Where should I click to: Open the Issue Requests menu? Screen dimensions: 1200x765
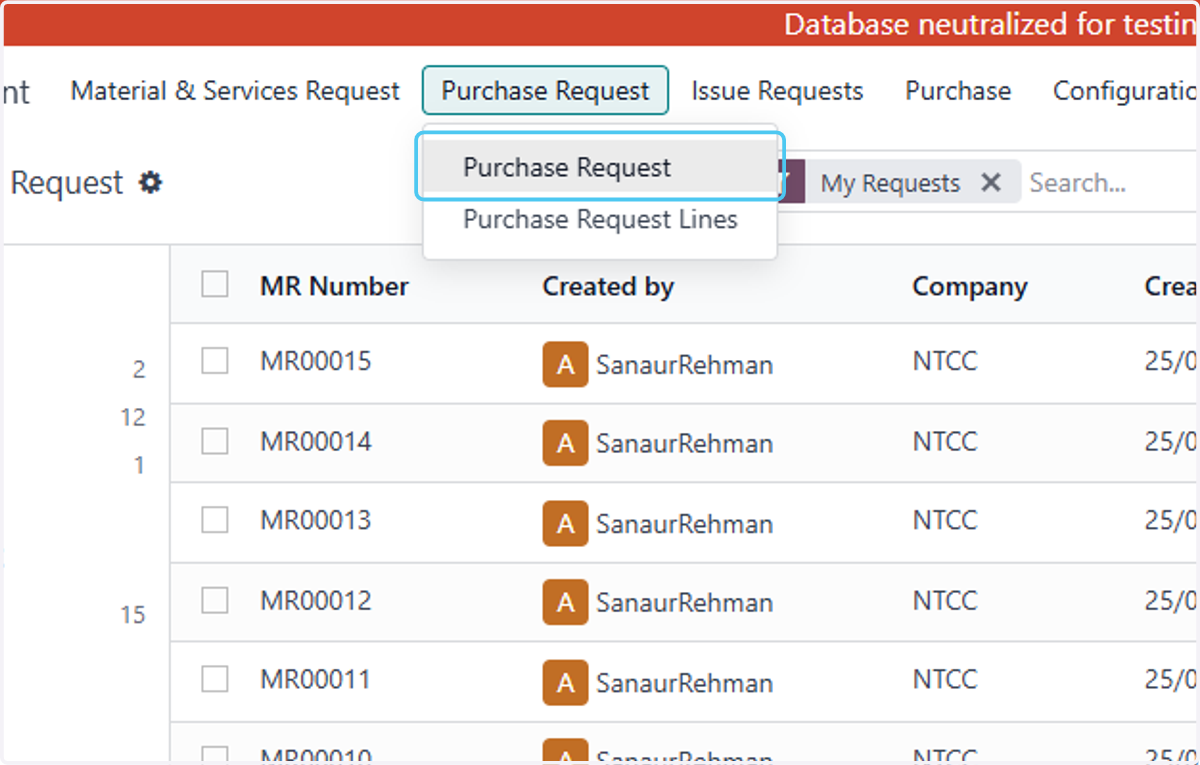(777, 91)
